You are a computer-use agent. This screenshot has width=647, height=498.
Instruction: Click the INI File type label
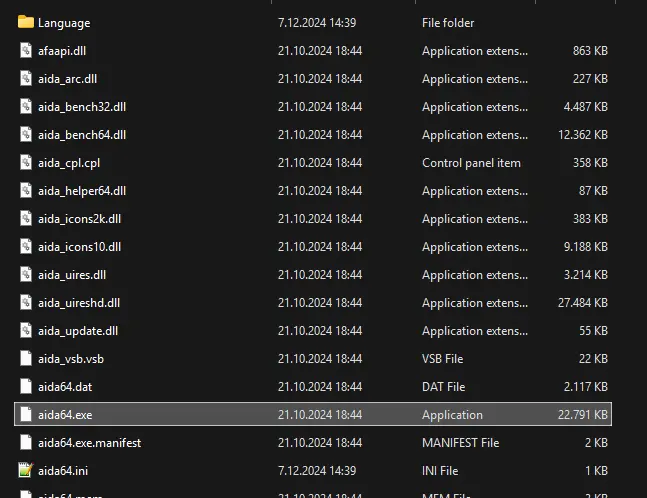tap(440, 471)
